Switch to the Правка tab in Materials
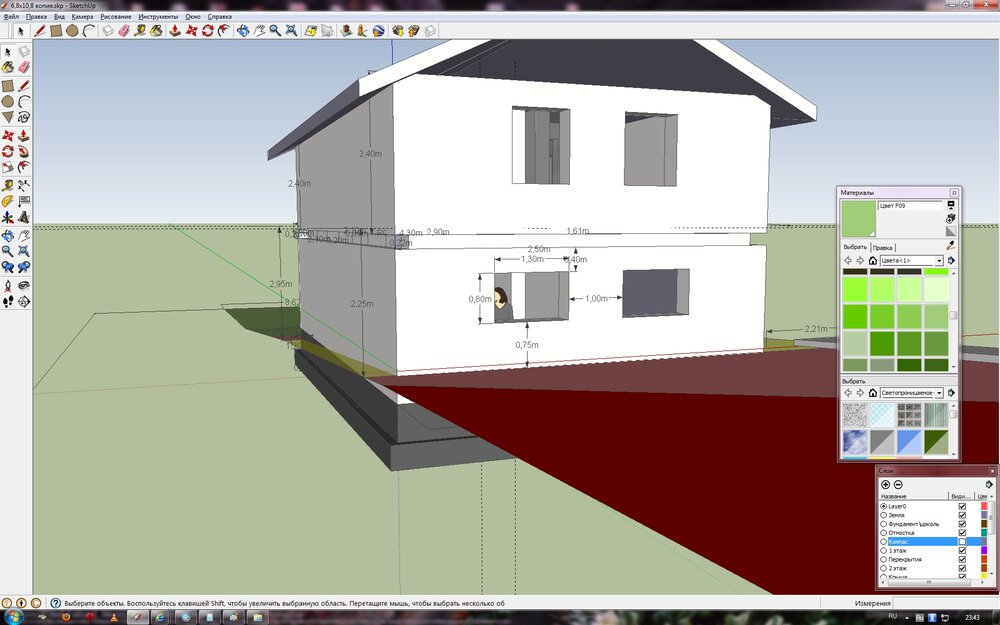 coord(882,247)
